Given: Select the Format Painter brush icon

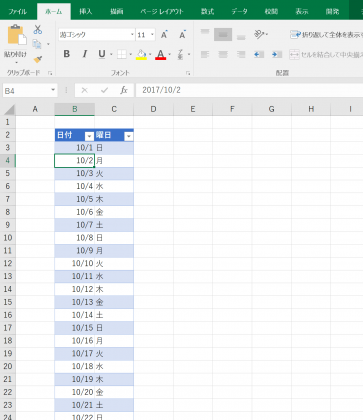Looking at the screenshot, I should 38,59.
